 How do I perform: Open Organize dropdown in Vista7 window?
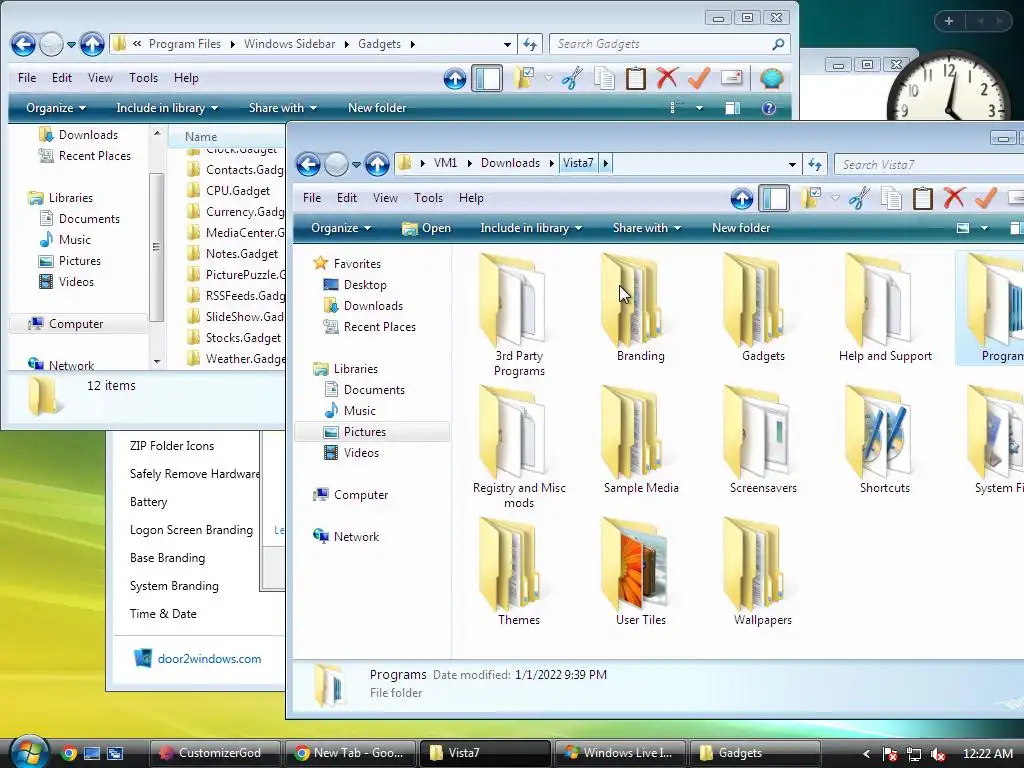click(x=341, y=228)
